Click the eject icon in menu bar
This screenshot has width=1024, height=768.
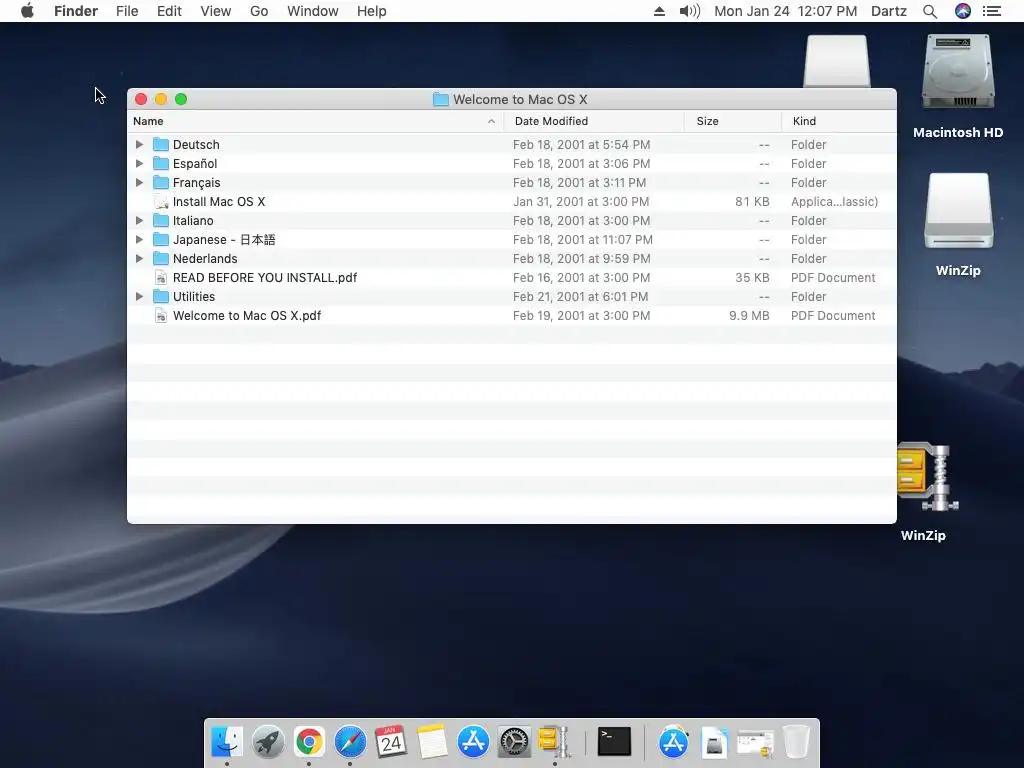tap(660, 11)
